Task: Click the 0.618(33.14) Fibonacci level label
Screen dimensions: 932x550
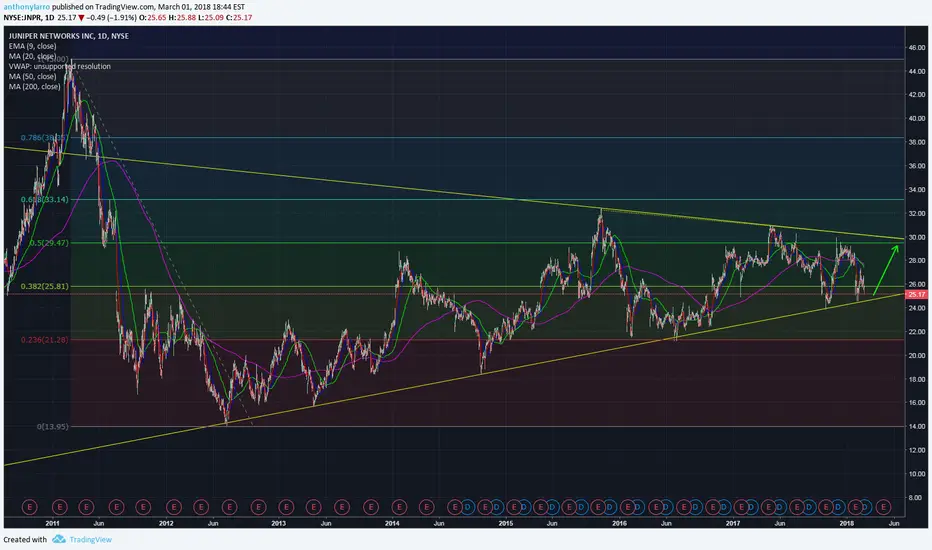Action: pos(45,199)
